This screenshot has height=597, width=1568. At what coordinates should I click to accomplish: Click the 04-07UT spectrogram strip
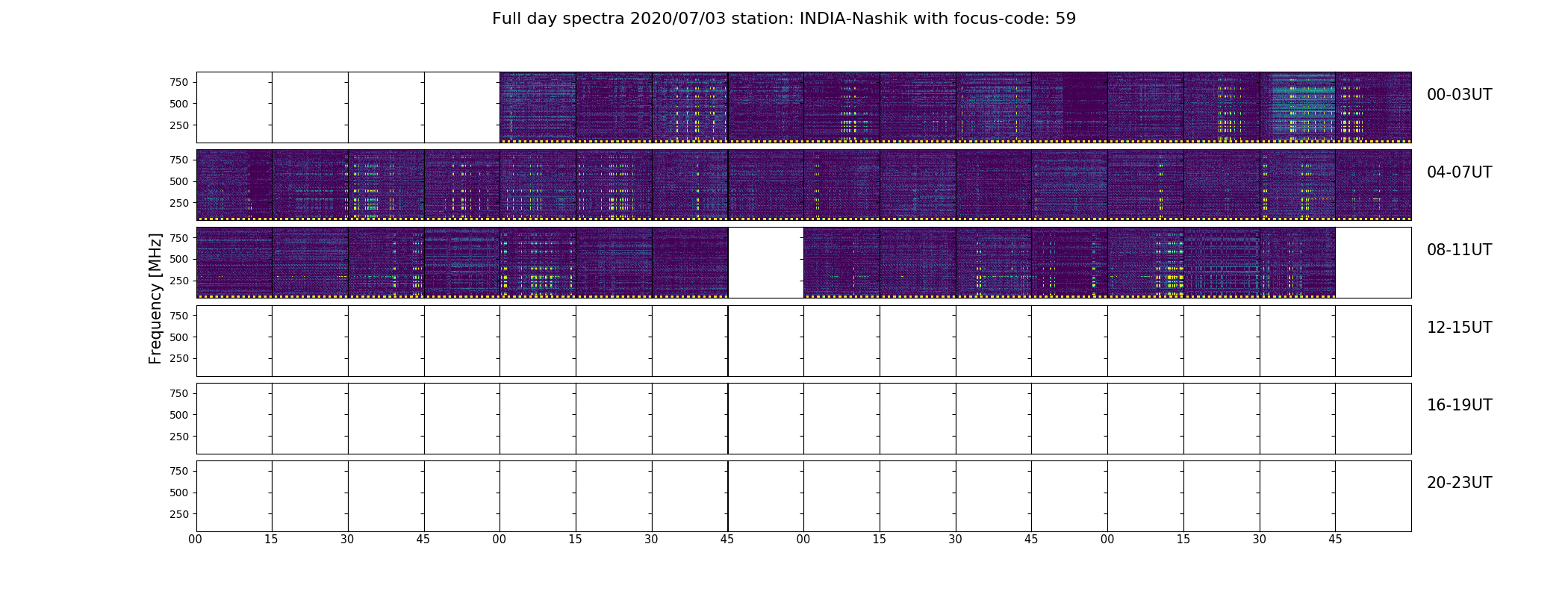[803, 185]
